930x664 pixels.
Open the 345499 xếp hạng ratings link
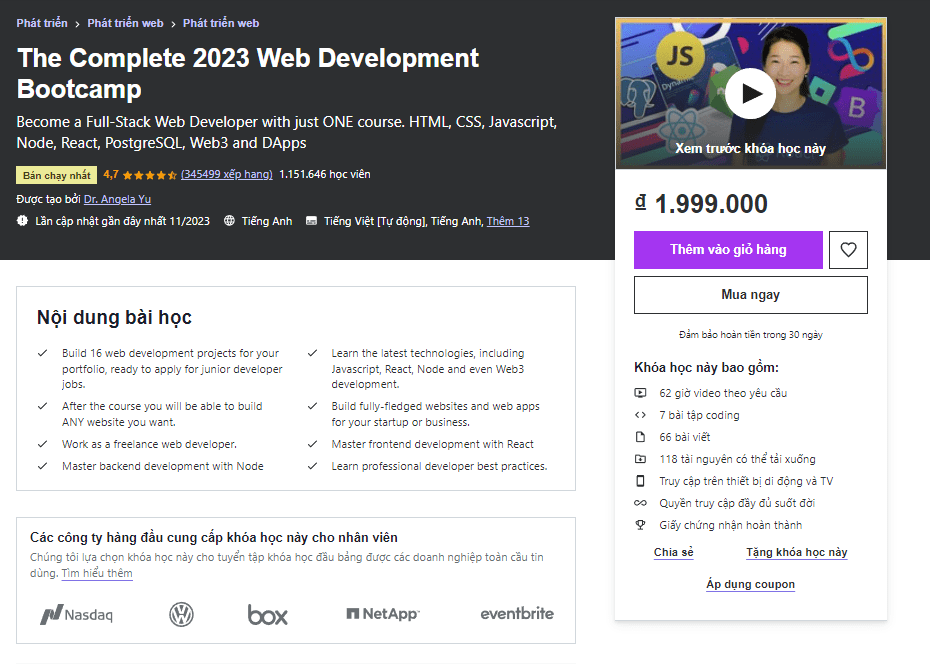[x=226, y=174]
